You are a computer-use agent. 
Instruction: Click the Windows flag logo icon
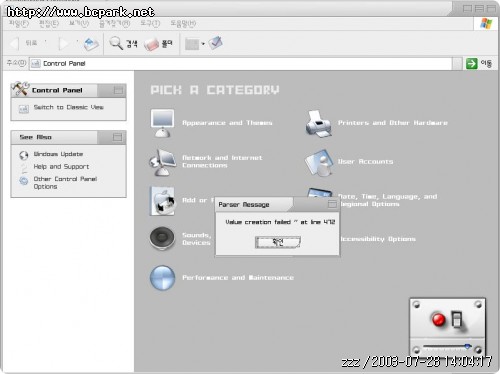(486, 24)
